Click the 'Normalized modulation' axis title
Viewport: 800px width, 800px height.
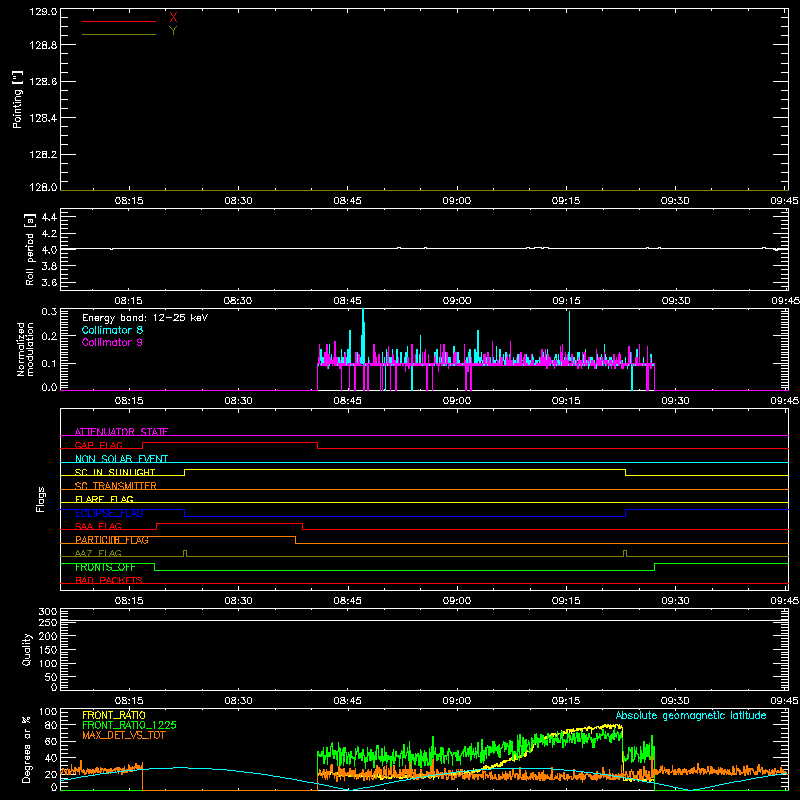pyautogui.click(x=25, y=349)
